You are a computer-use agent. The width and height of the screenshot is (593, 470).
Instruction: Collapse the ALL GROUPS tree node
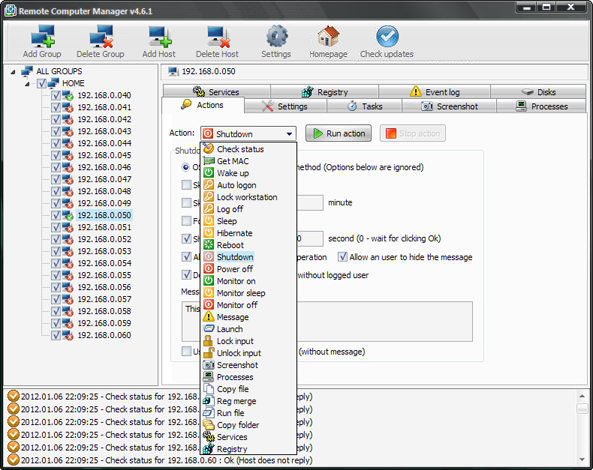(13, 71)
